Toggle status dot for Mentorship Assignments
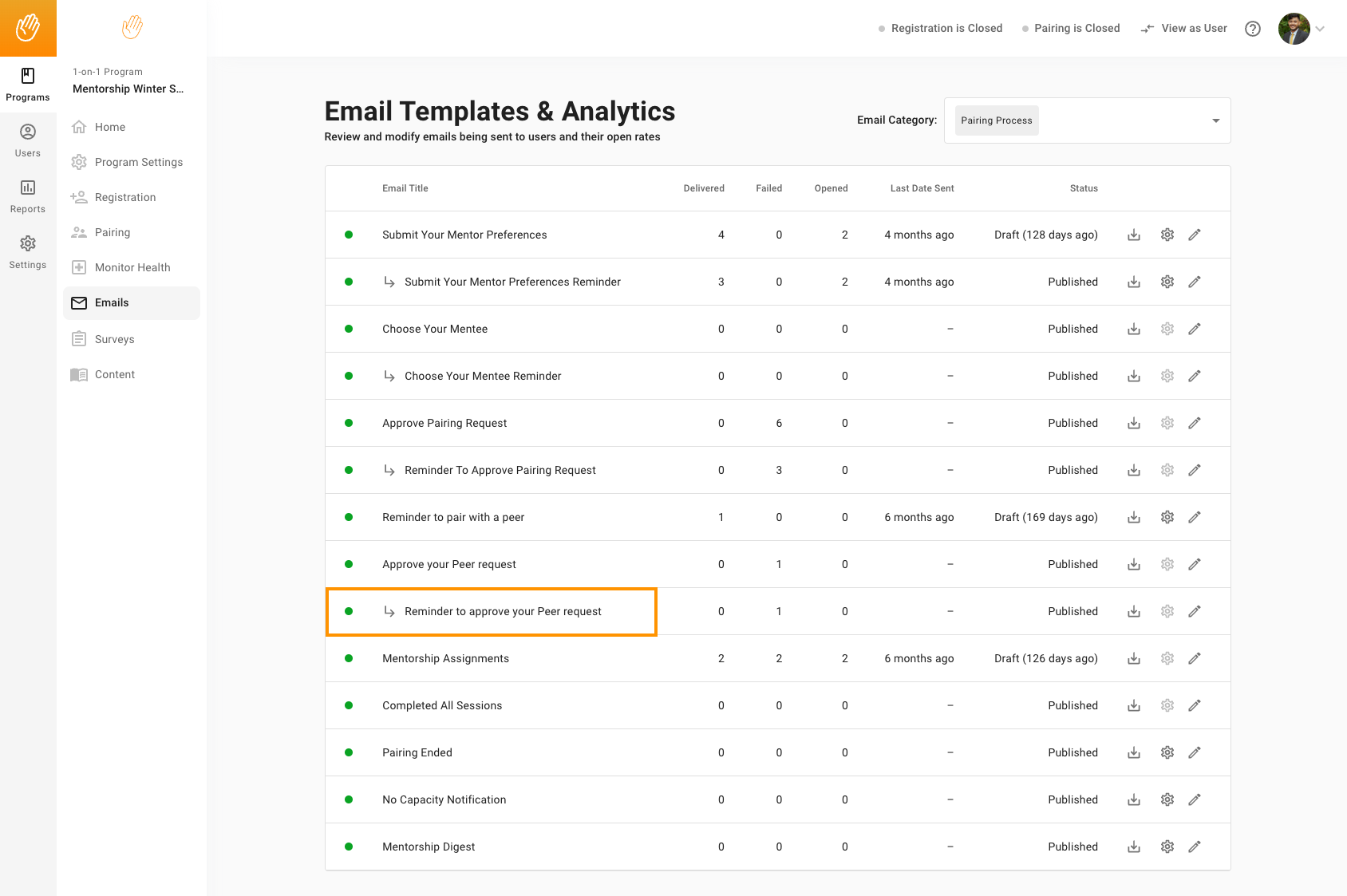 click(x=349, y=658)
